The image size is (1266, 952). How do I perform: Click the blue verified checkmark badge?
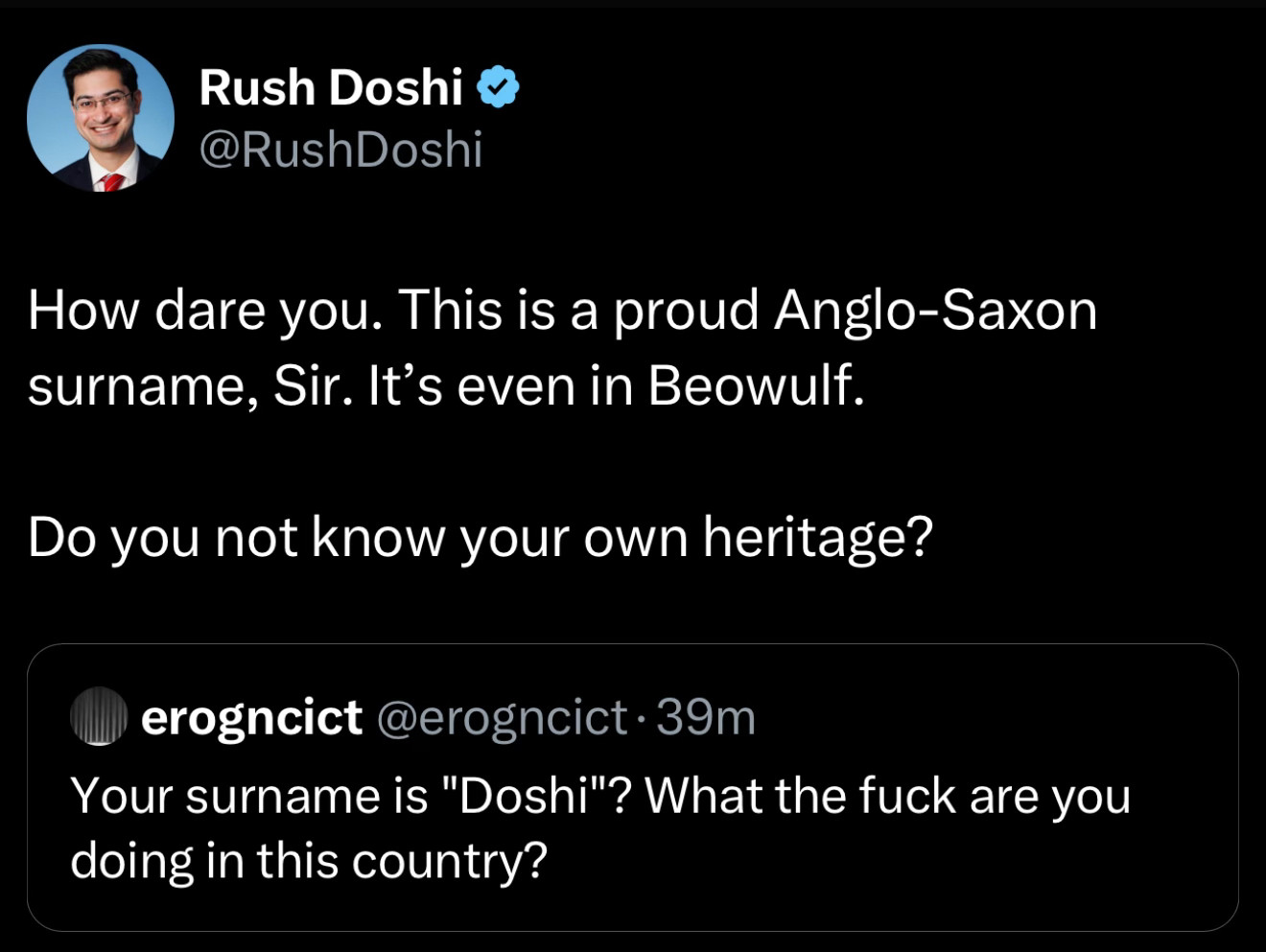(498, 87)
